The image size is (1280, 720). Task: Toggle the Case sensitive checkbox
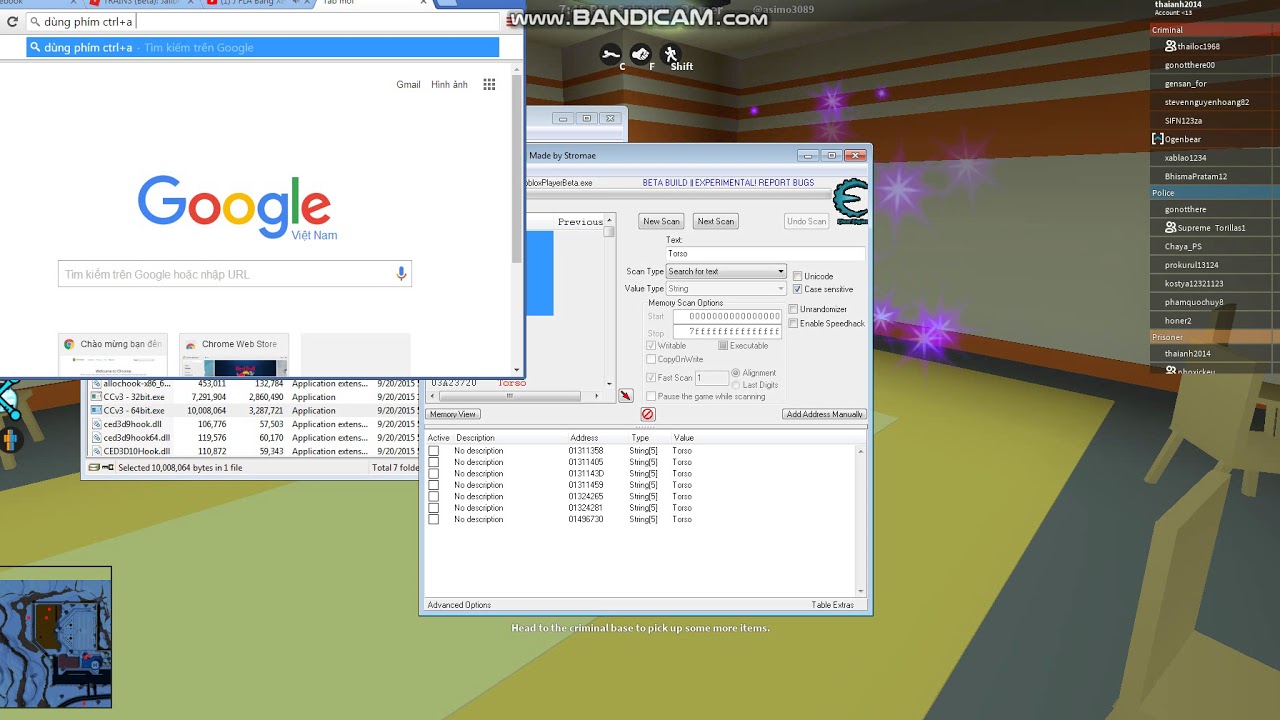(798, 289)
